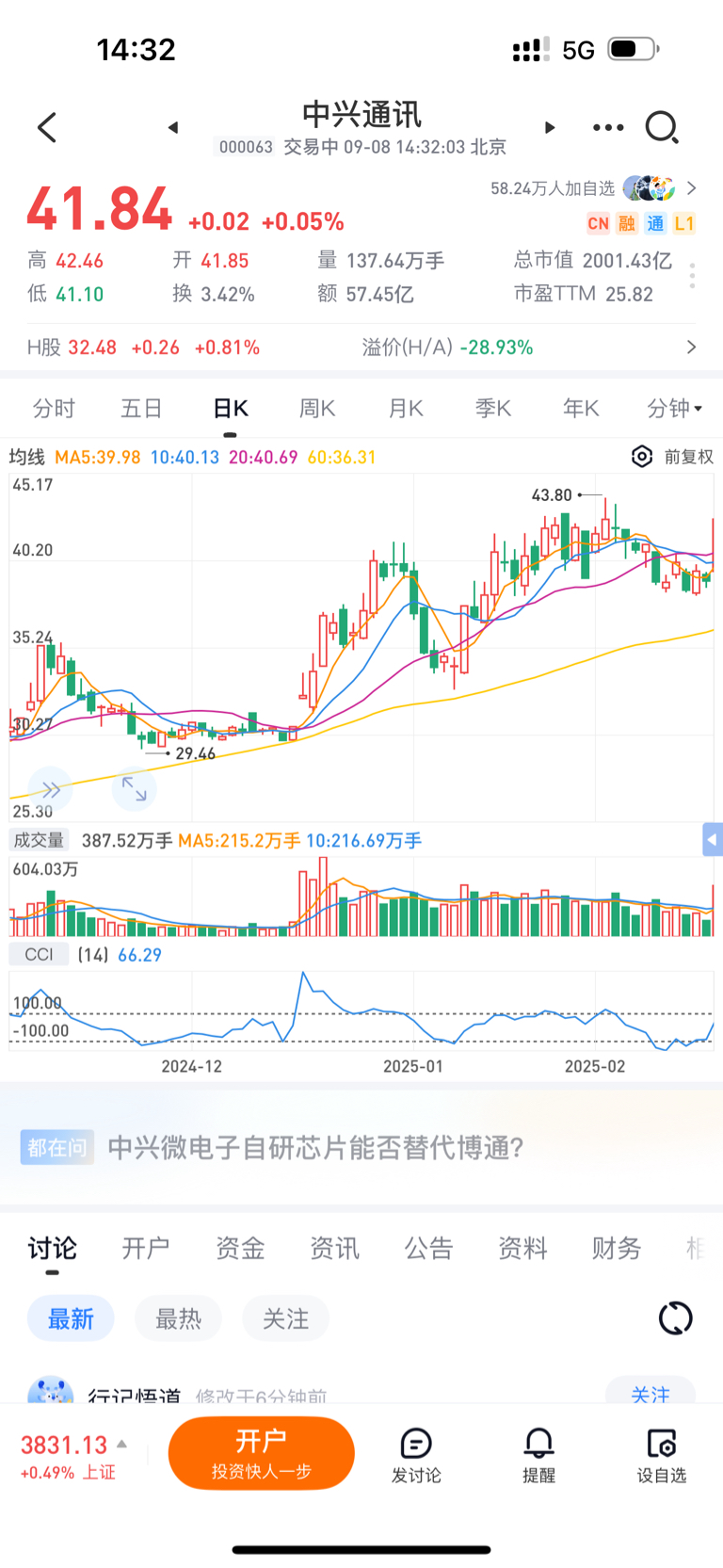The width and height of the screenshot is (723, 1568).
Task: Open the 财务 section tab
Action: [x=617, y=1248]
